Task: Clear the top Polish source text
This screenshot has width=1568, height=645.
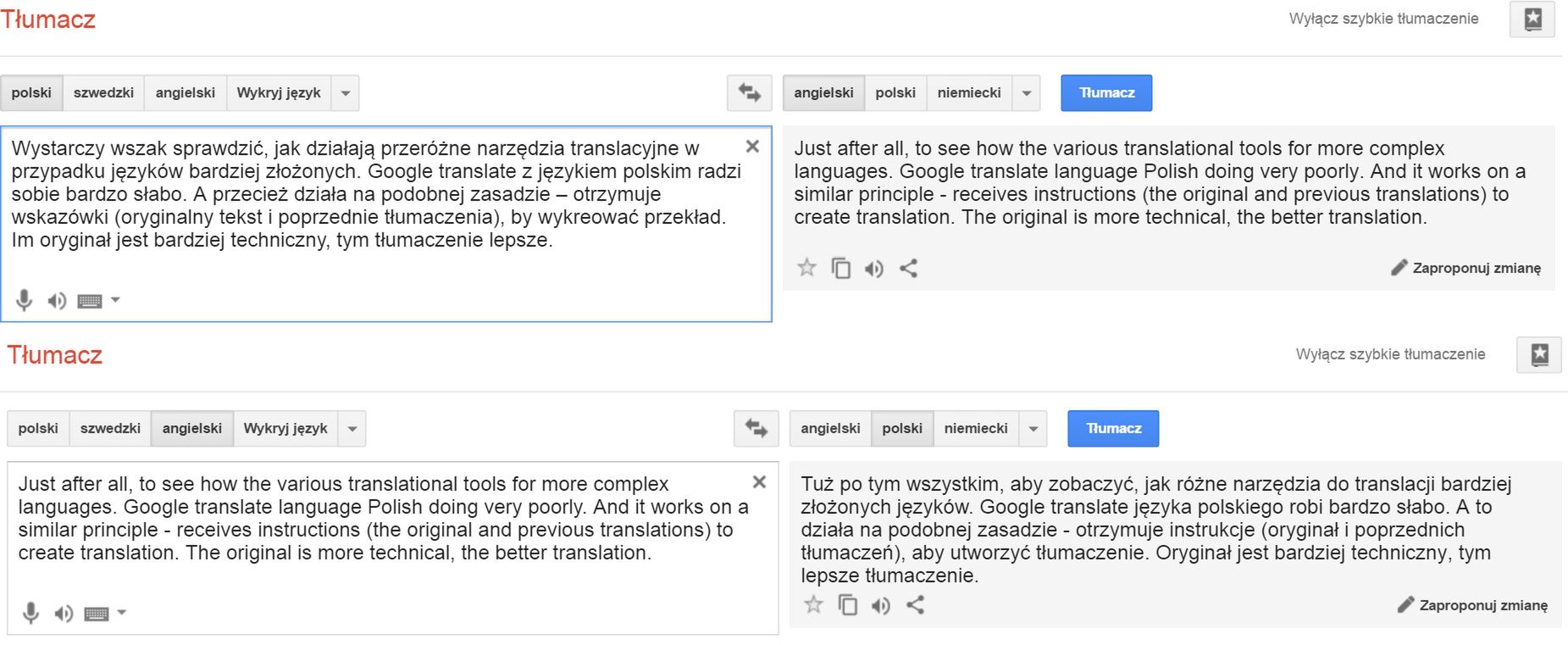Action: [752, 147]
